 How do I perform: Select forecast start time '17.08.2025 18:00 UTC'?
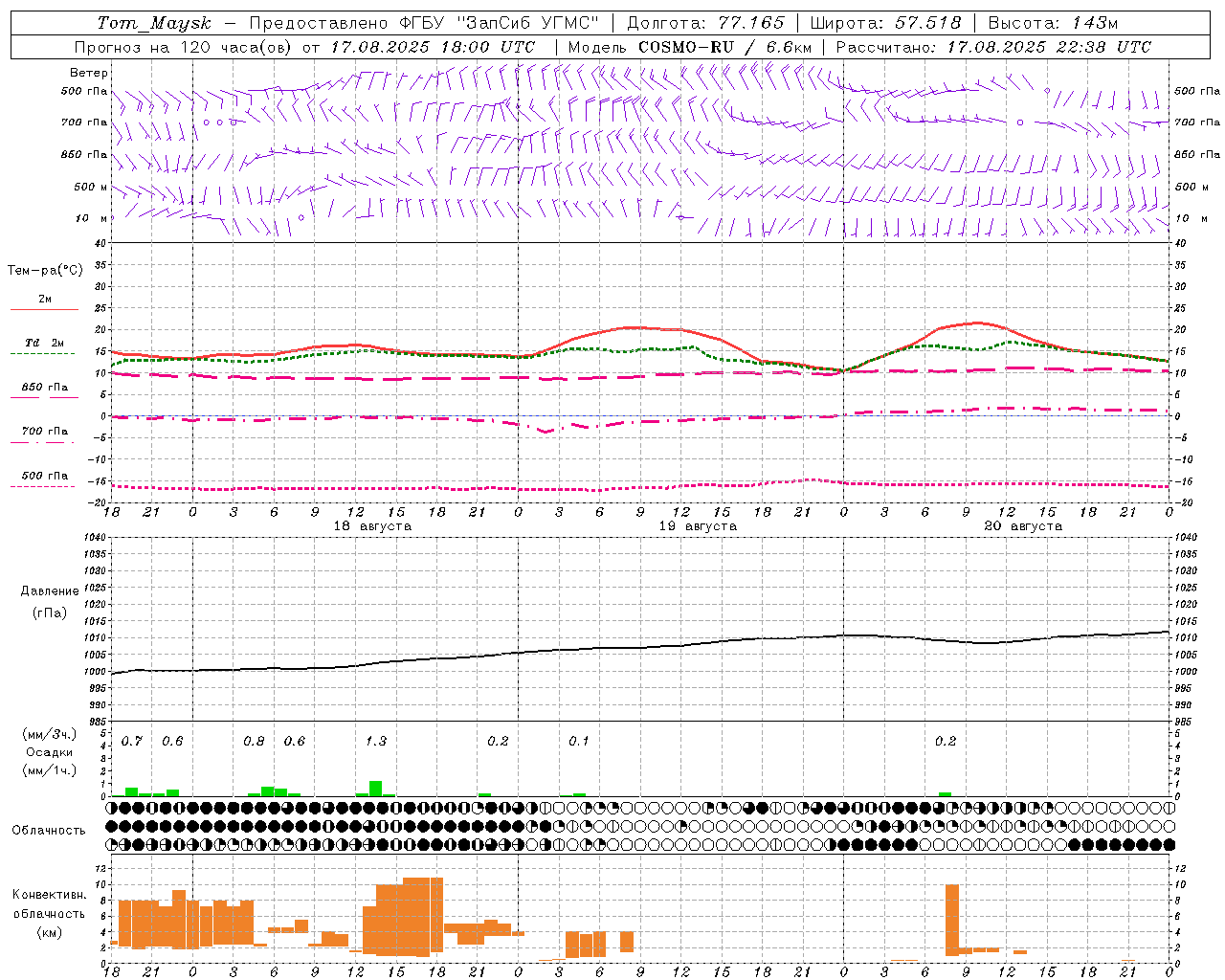433,47
